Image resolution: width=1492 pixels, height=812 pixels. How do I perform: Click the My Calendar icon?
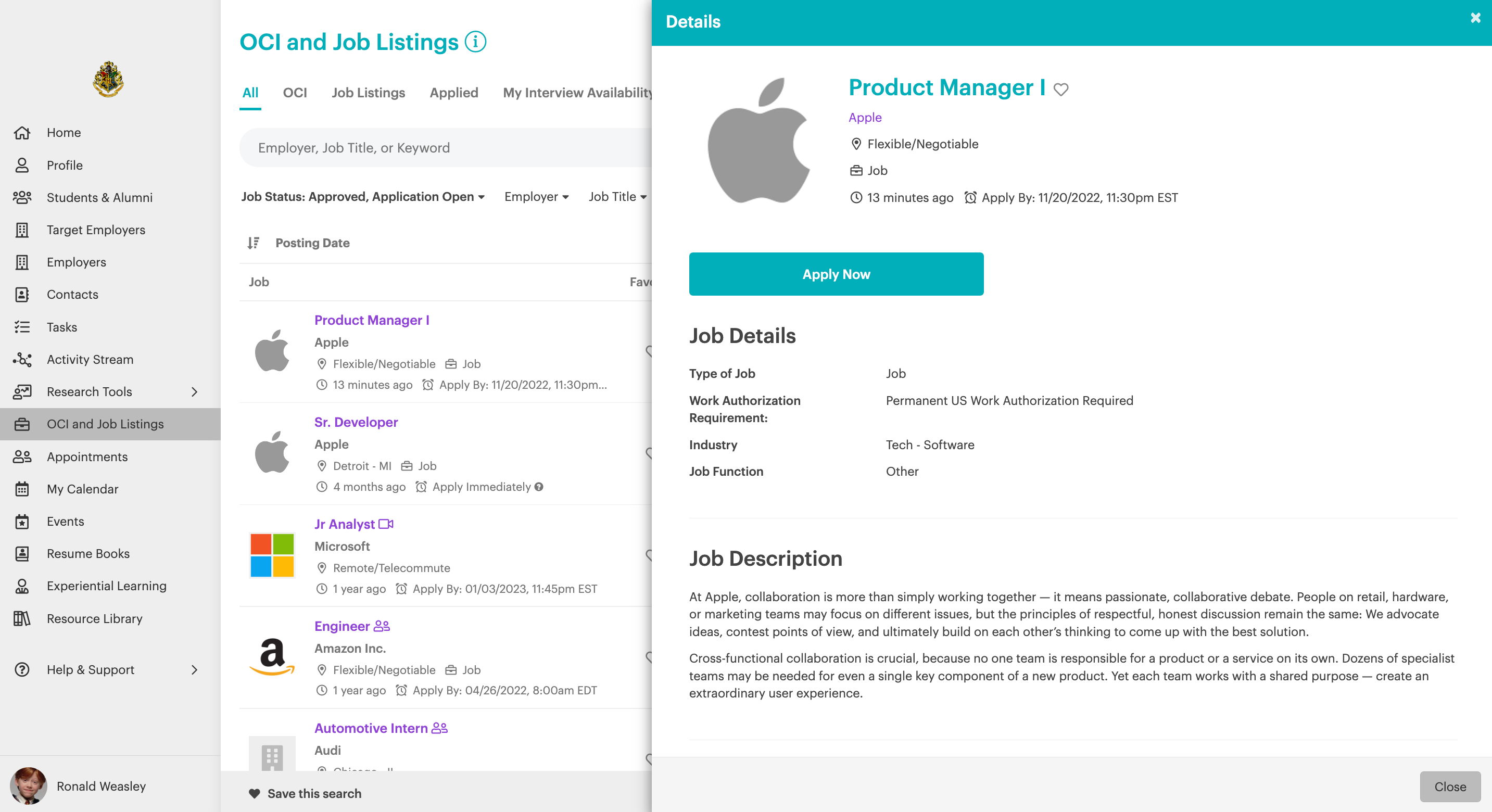(x=22, y=489)
